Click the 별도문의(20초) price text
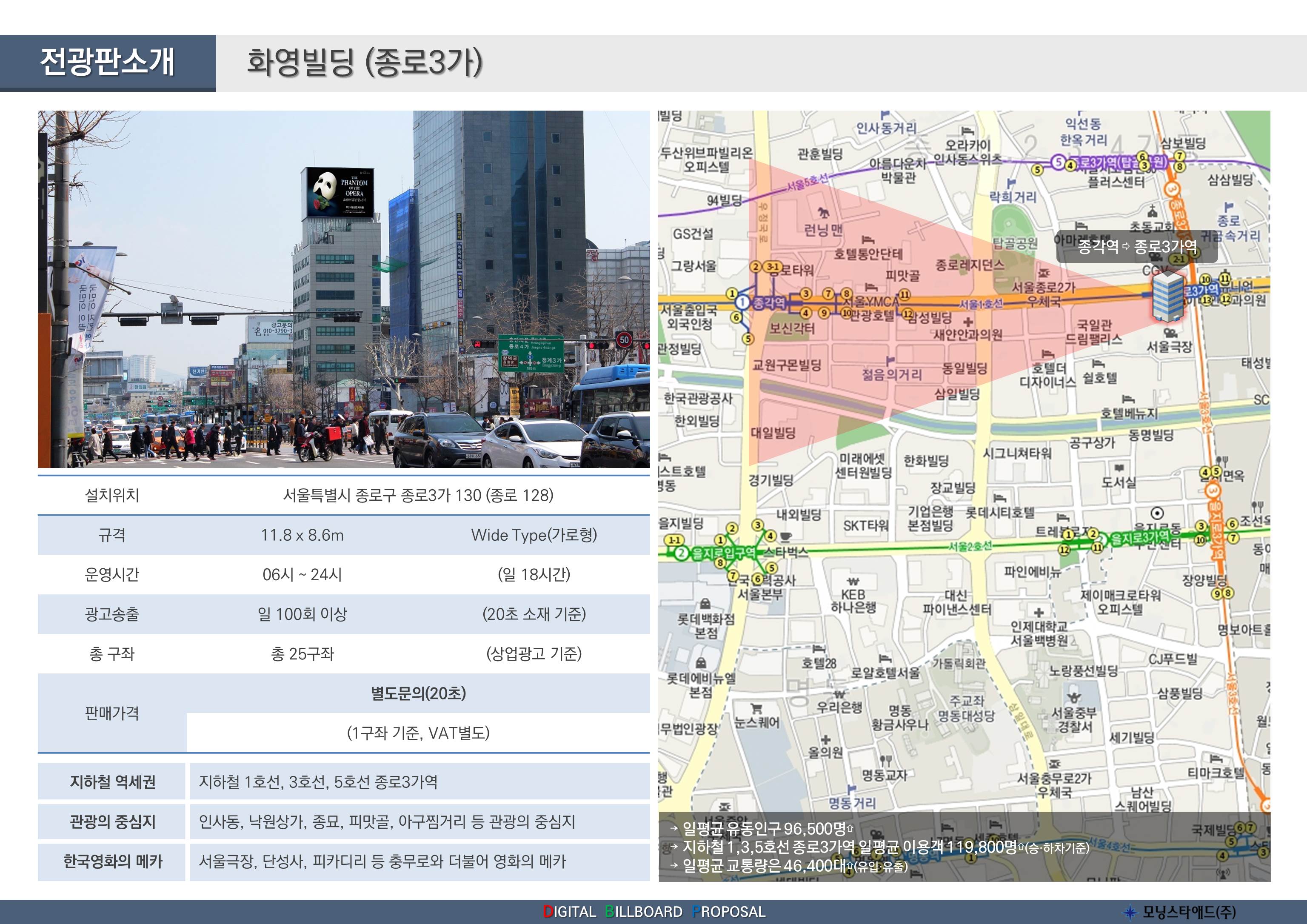Screen dimensions: 1307x924 418,693
